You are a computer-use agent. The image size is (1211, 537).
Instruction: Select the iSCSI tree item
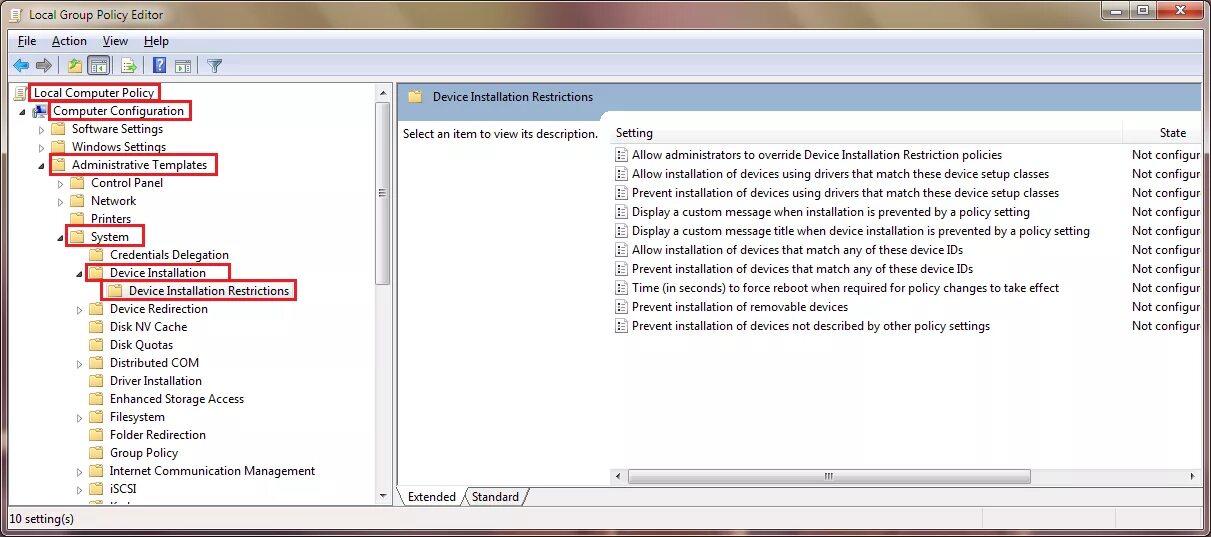(x=123, y=489)
